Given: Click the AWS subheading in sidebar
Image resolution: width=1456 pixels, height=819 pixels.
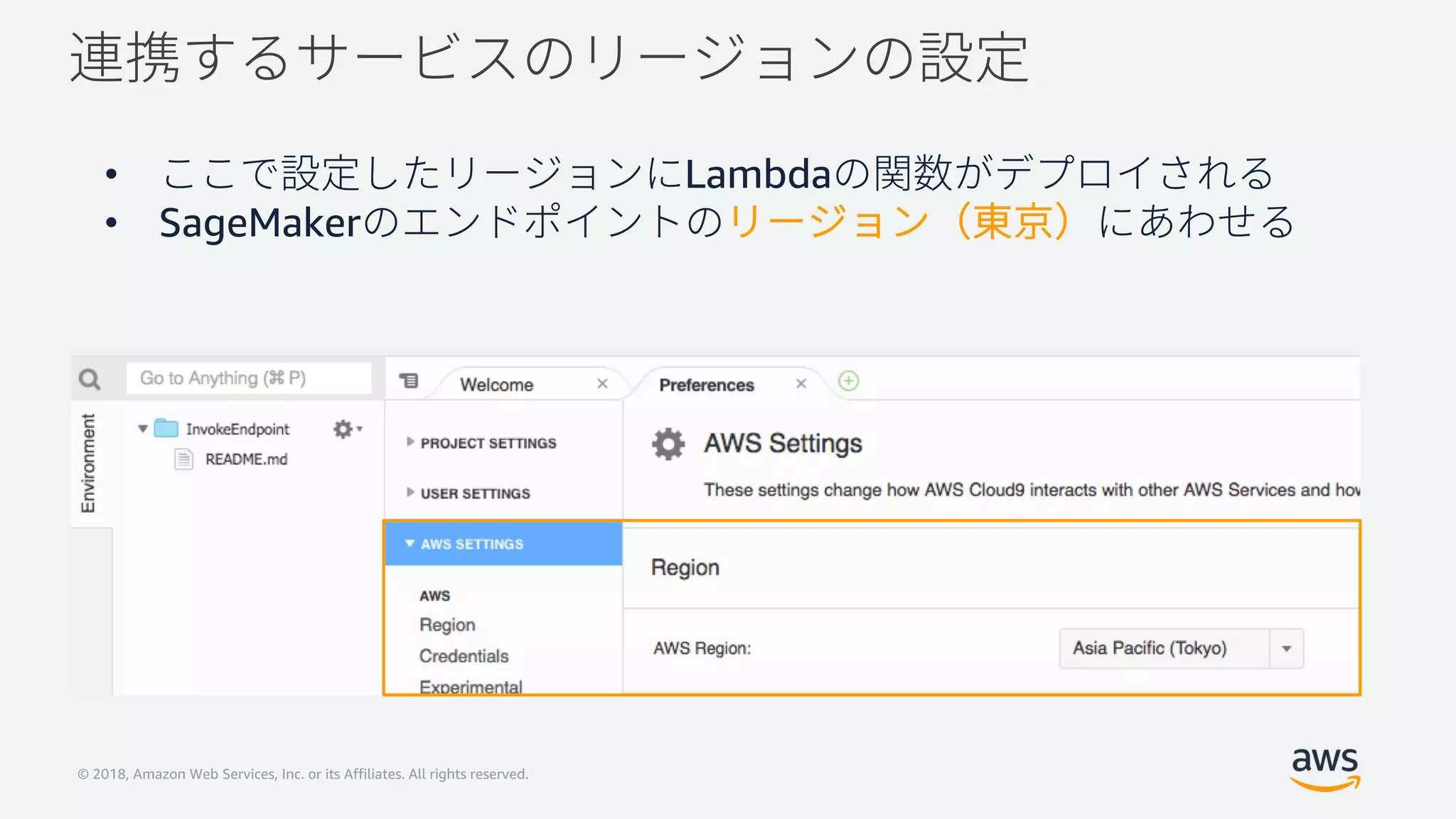Looking at the screenshot, I should [x=435, y=596].
